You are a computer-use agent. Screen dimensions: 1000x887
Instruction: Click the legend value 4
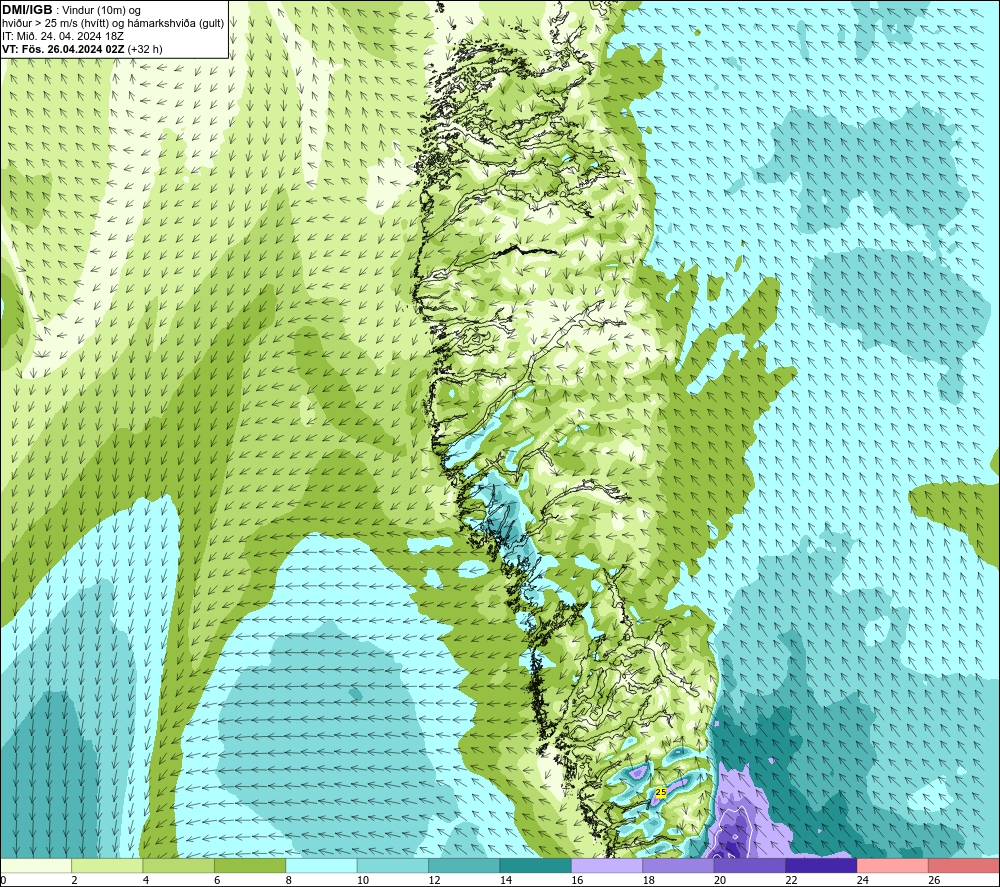(146, 880)
